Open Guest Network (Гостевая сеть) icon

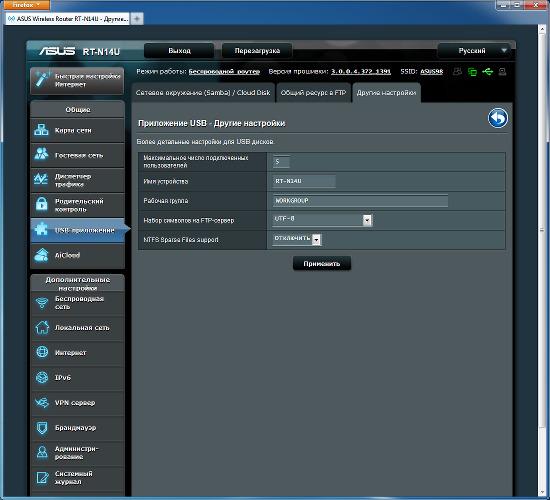(41, 154)
